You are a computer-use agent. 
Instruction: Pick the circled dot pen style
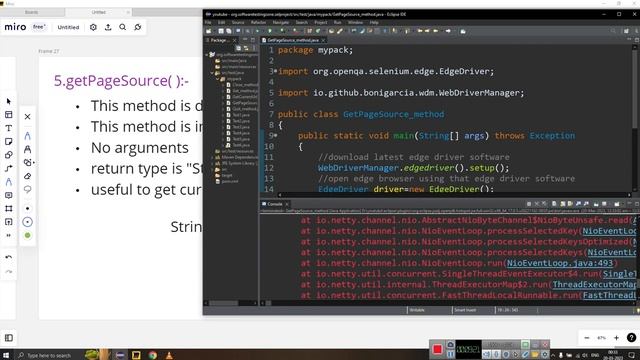pyautogui.click(x=27, y=222)
